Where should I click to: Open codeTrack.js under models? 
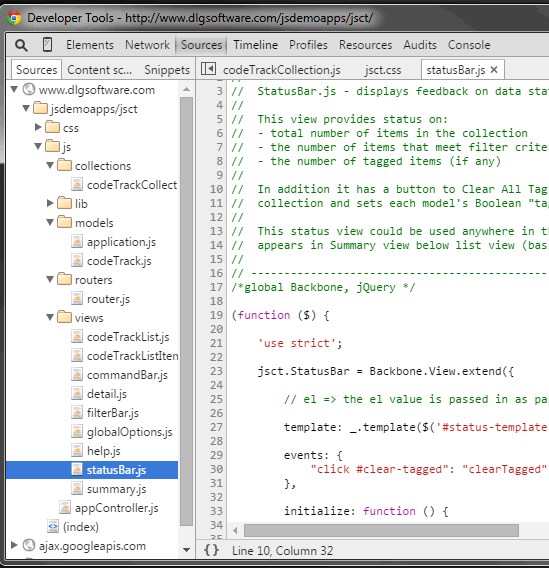tap(119, 261)
